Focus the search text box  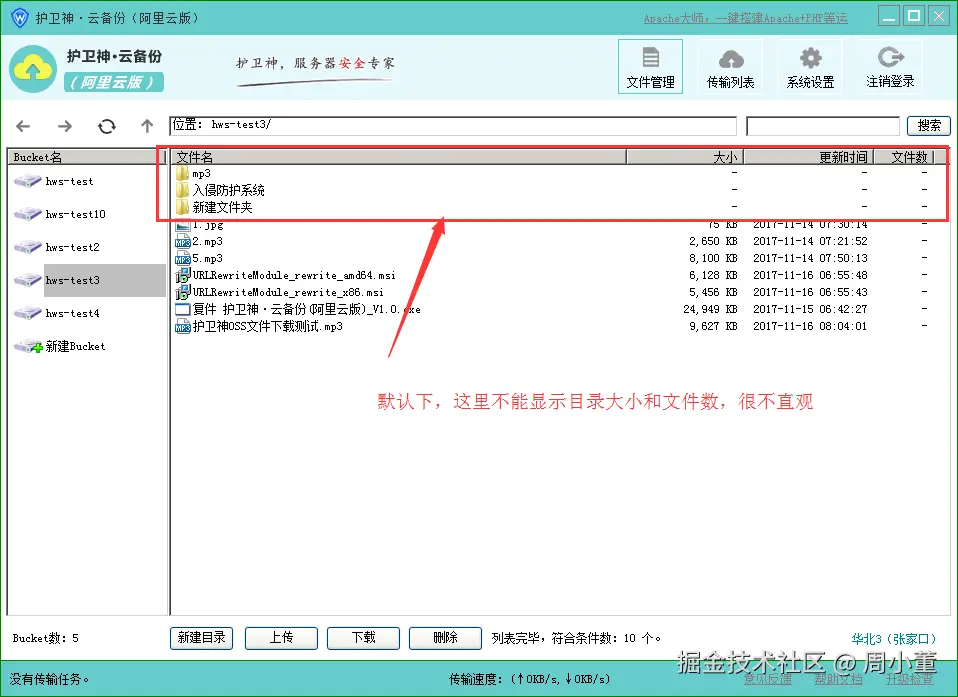tap(823, 126)
